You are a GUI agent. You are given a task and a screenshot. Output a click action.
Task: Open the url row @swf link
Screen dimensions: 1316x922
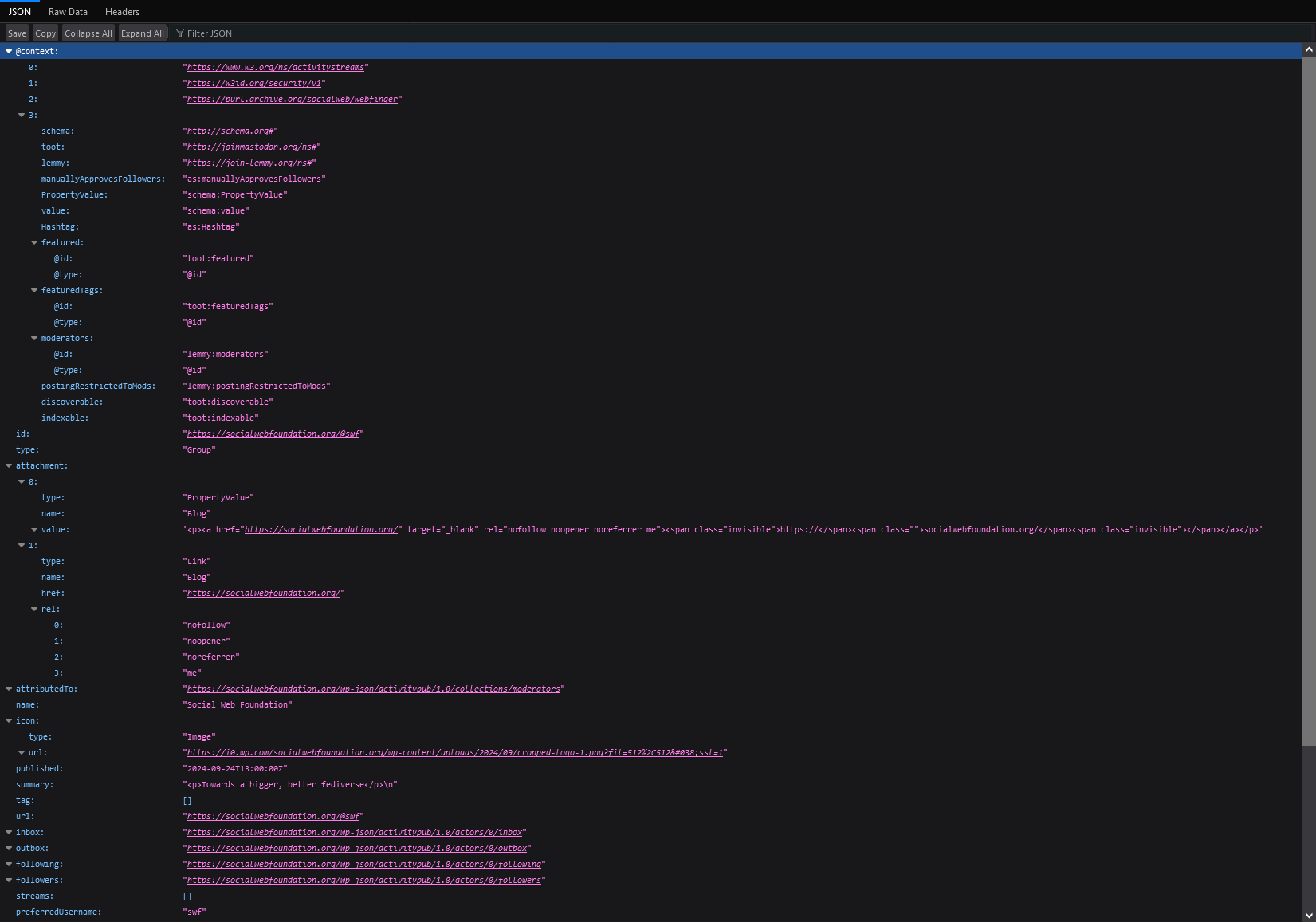(x=273, y=816)
